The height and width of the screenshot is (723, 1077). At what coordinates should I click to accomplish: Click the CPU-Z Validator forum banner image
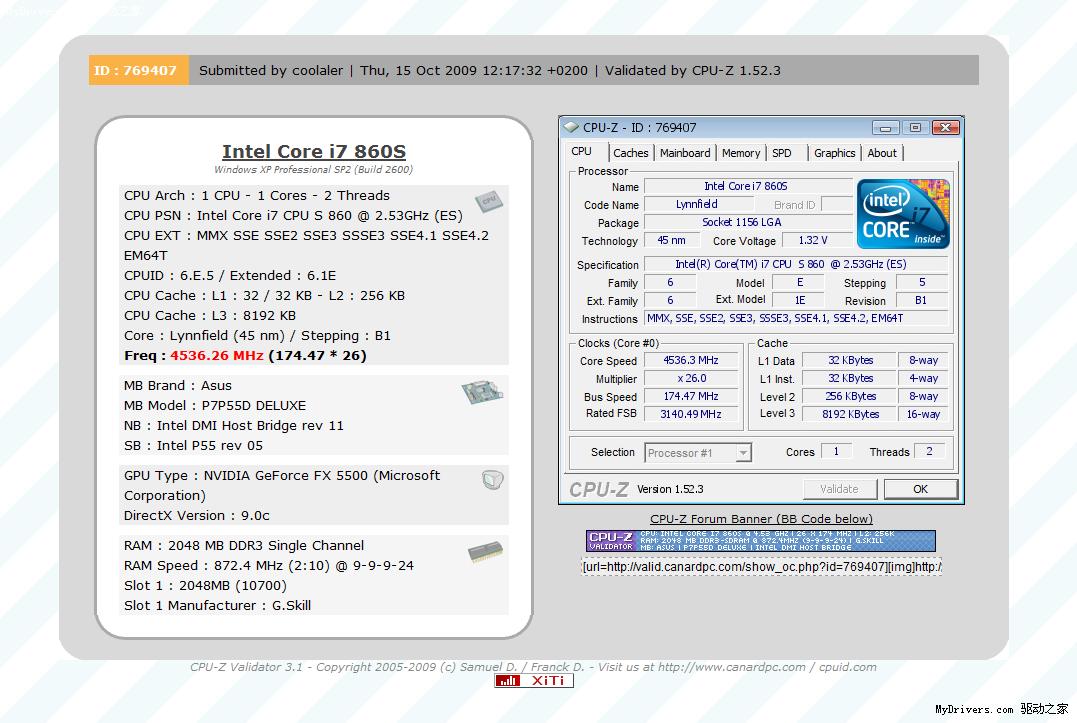pos(761,540)
